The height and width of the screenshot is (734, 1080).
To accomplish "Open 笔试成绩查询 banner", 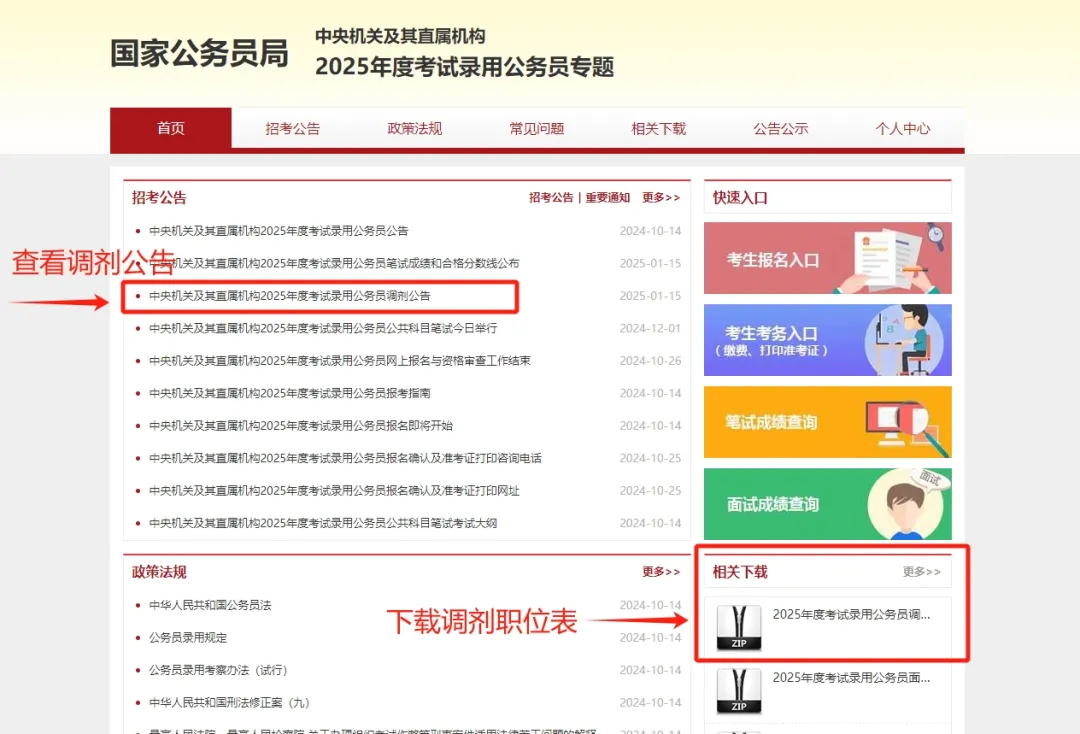I will click(827, 422).
